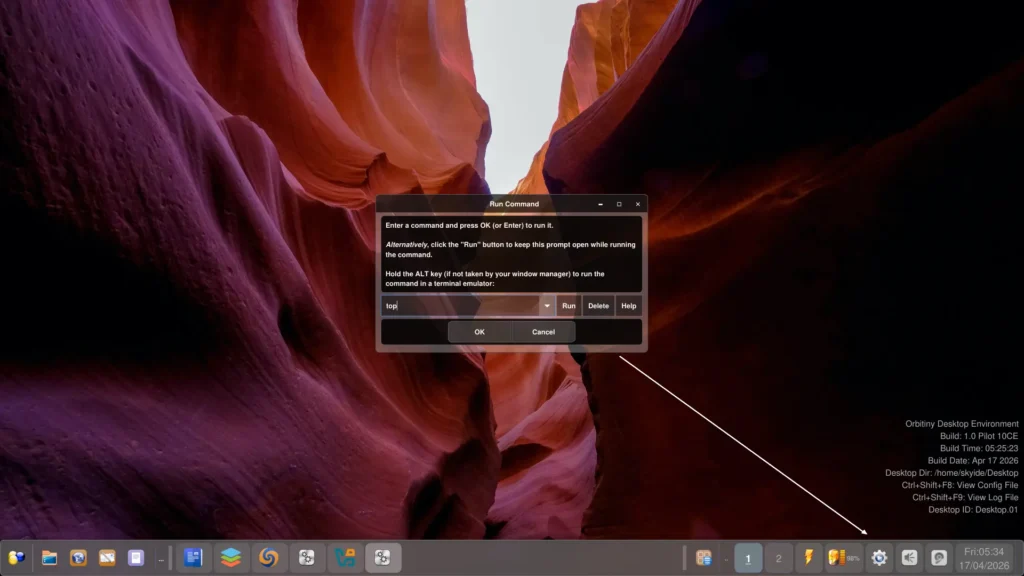Launch the file manager folder icon

pyautogui.click(x=49, y=558)
